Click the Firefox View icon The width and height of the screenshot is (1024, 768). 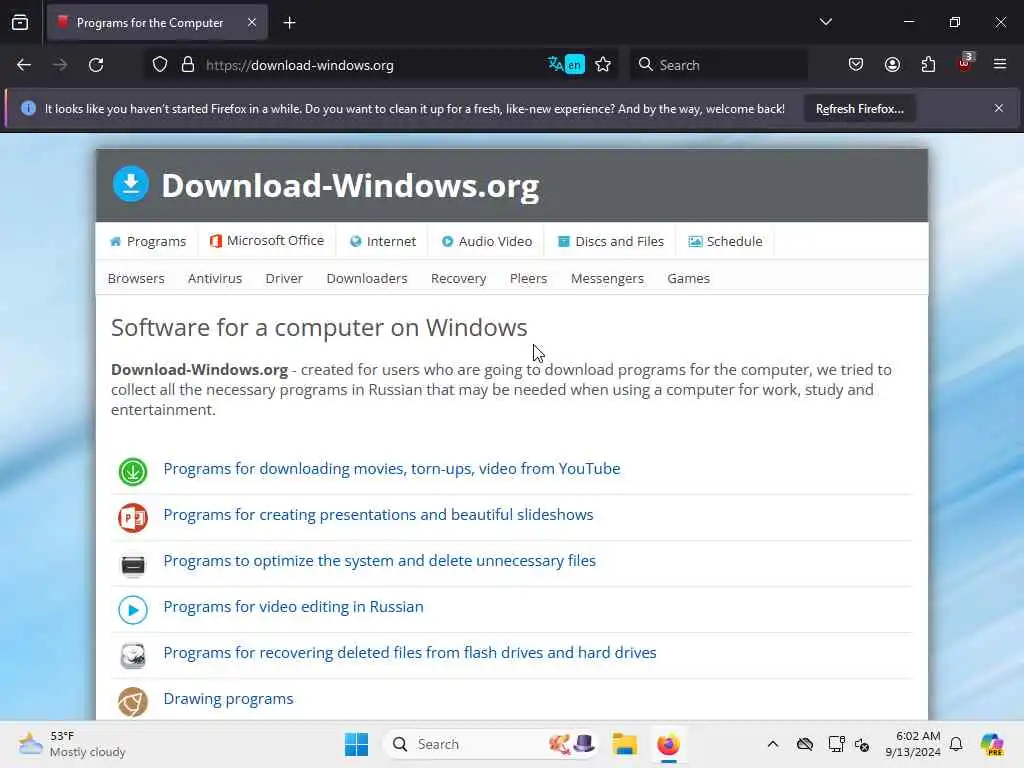pyautogui.click(x=20, y=23)
